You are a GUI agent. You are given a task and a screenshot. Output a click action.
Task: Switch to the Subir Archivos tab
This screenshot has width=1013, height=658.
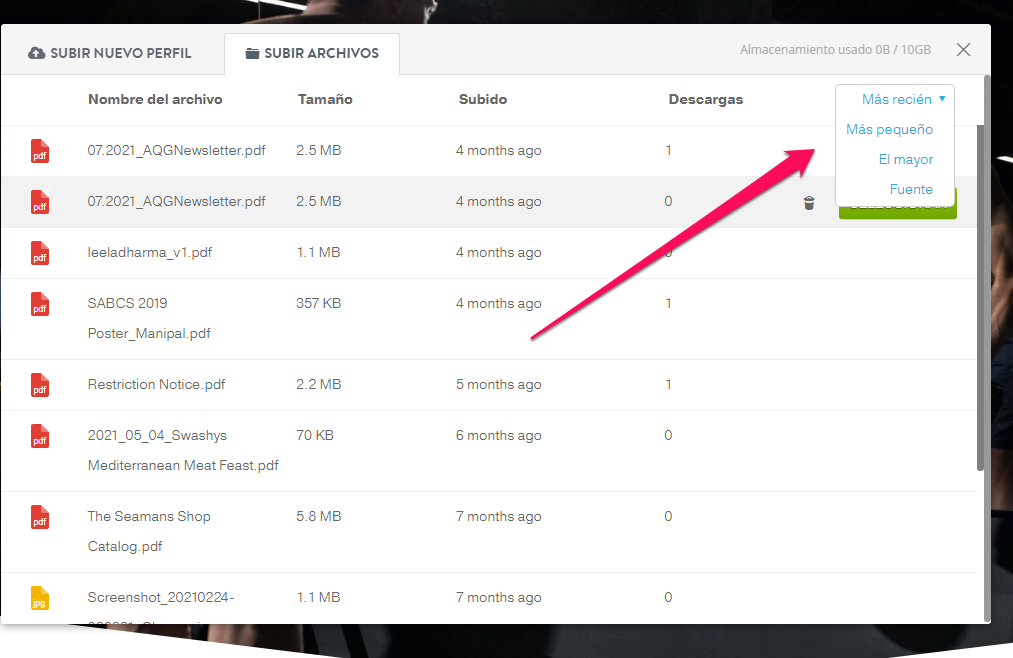312,53
